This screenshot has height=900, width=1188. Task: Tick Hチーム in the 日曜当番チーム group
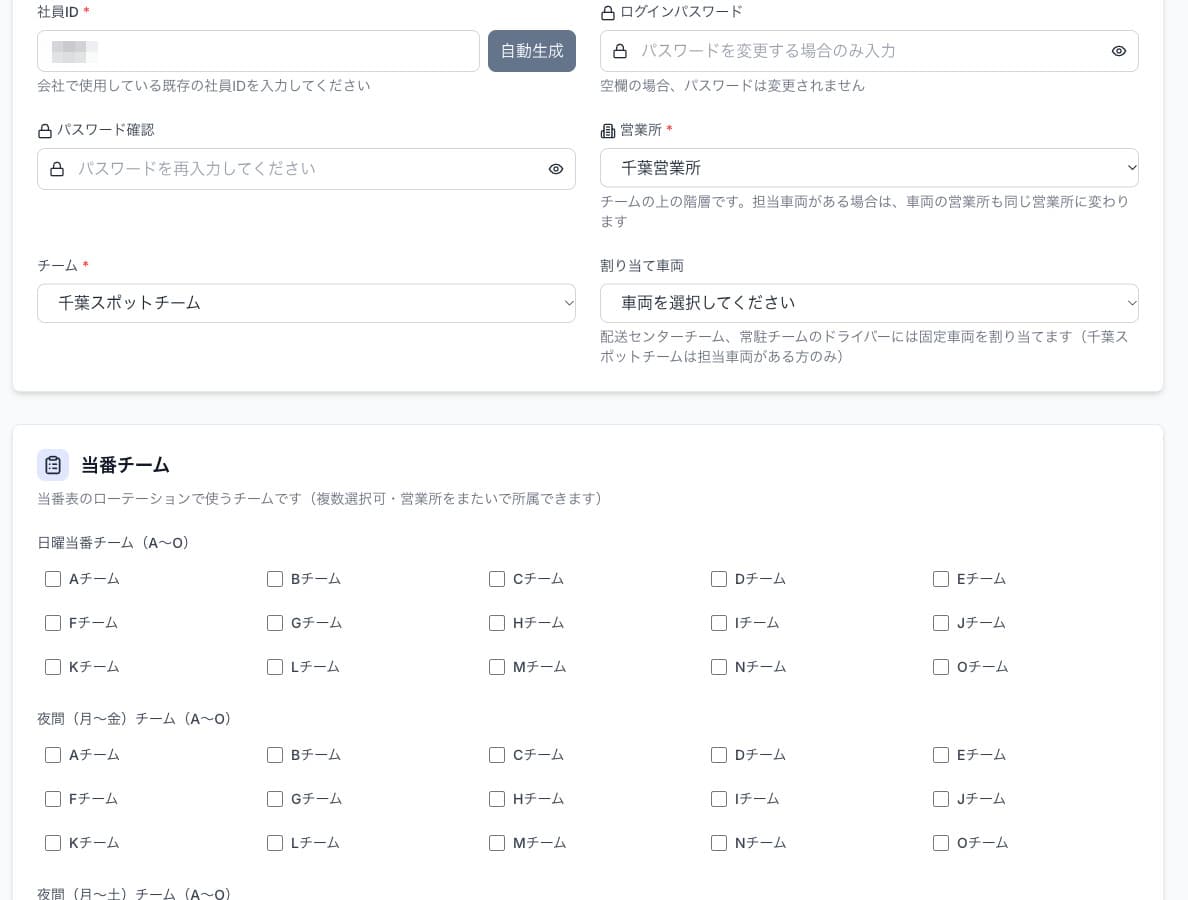point(497,623)
